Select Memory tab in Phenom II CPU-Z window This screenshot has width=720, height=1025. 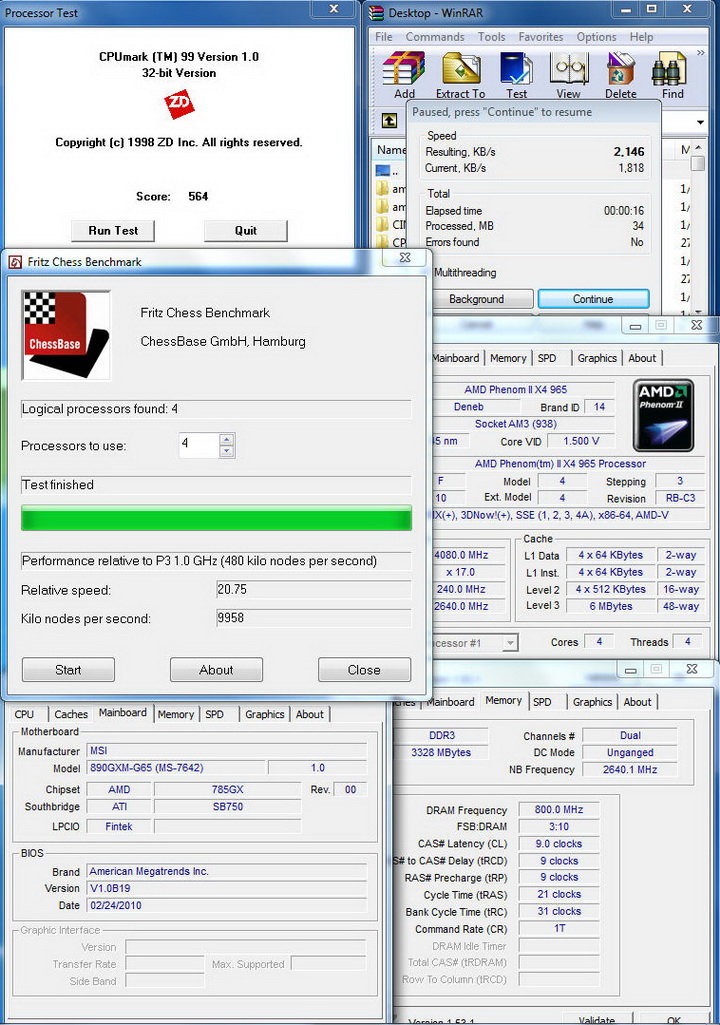pos(508,358)
